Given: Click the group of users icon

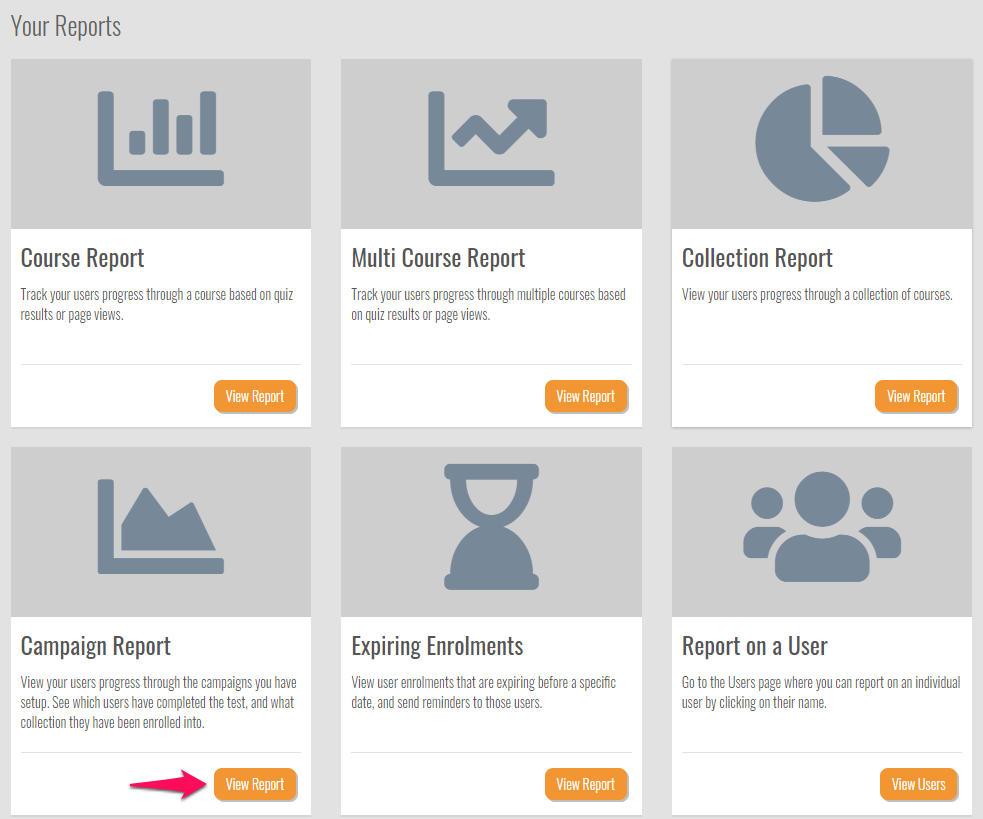Looking at the screenshot, I should click(x=821, y=527).
